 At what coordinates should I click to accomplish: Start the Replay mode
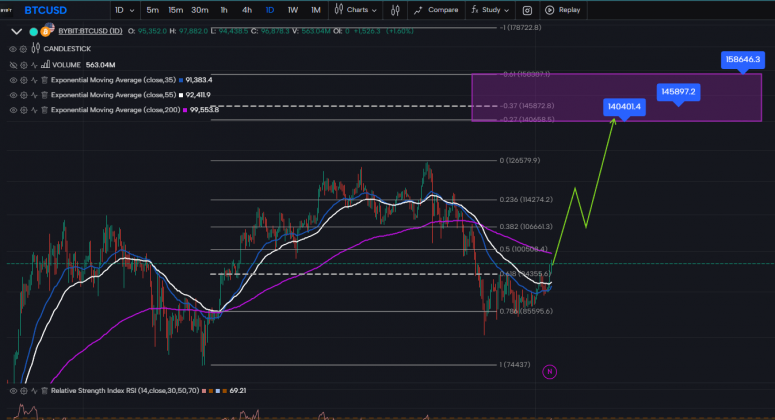click(x=562, y=10)
